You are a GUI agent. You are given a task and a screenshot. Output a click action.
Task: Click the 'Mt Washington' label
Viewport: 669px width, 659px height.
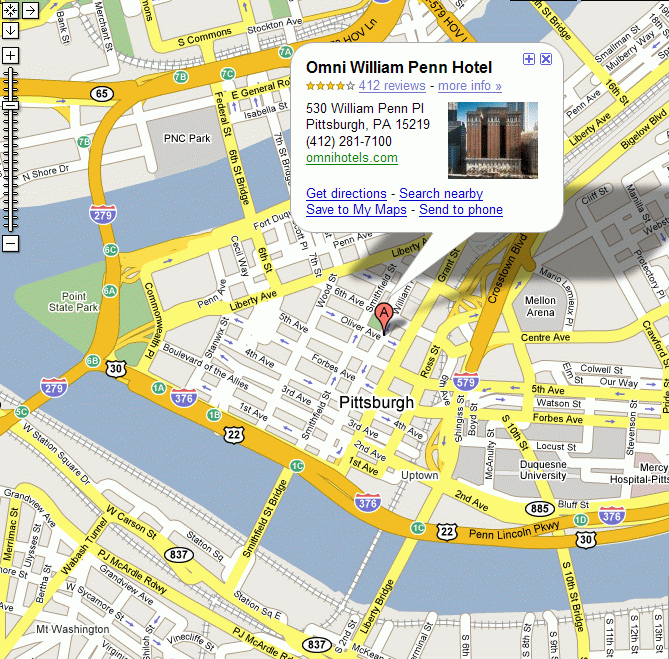(x=73, y=629)
